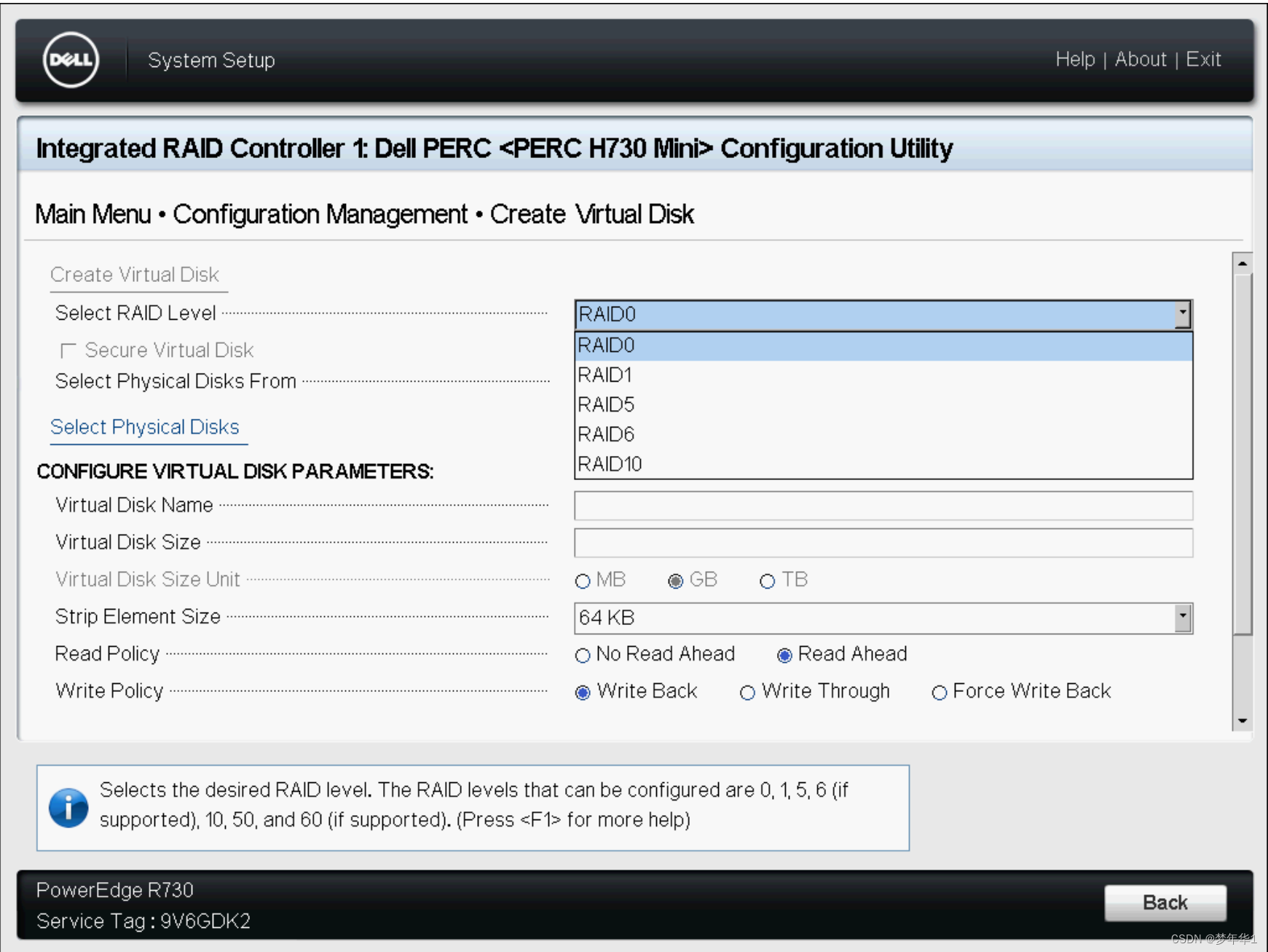Screen dimensions: 1268x952
Task: Click the PowerEdge R730 footer text
Action: (115, 890)
